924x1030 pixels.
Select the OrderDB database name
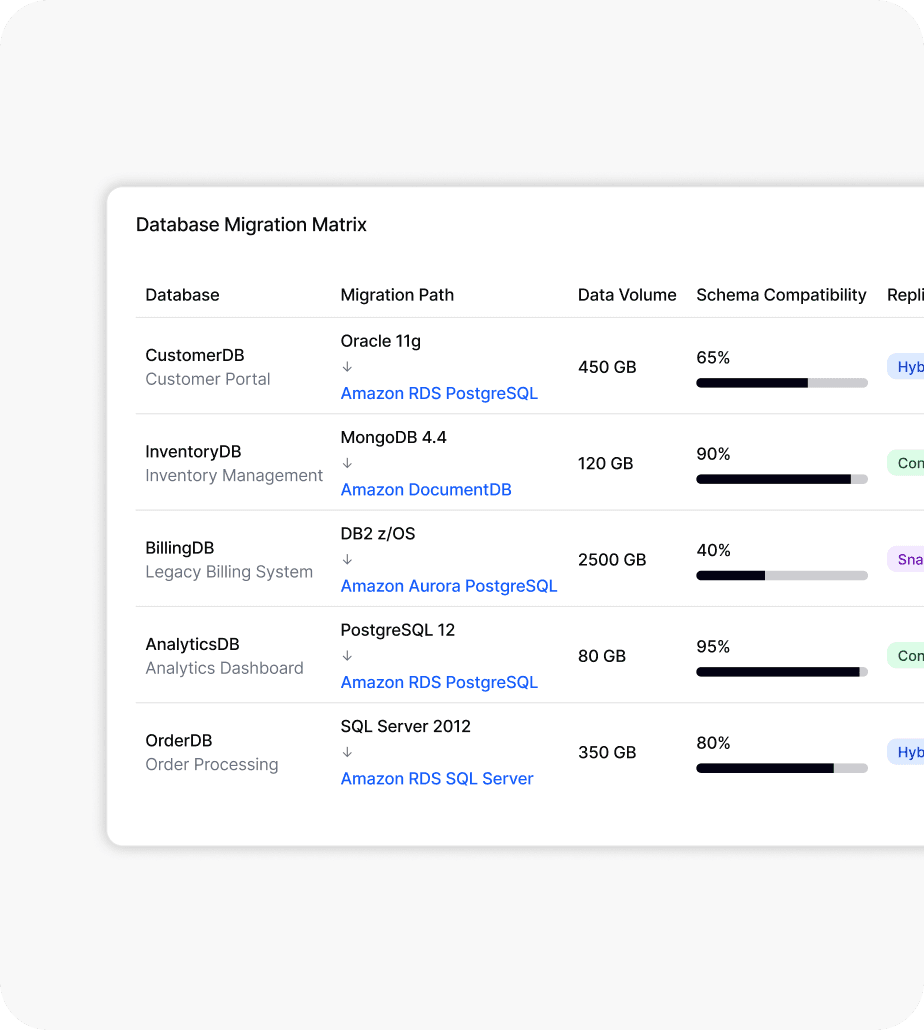179,740
